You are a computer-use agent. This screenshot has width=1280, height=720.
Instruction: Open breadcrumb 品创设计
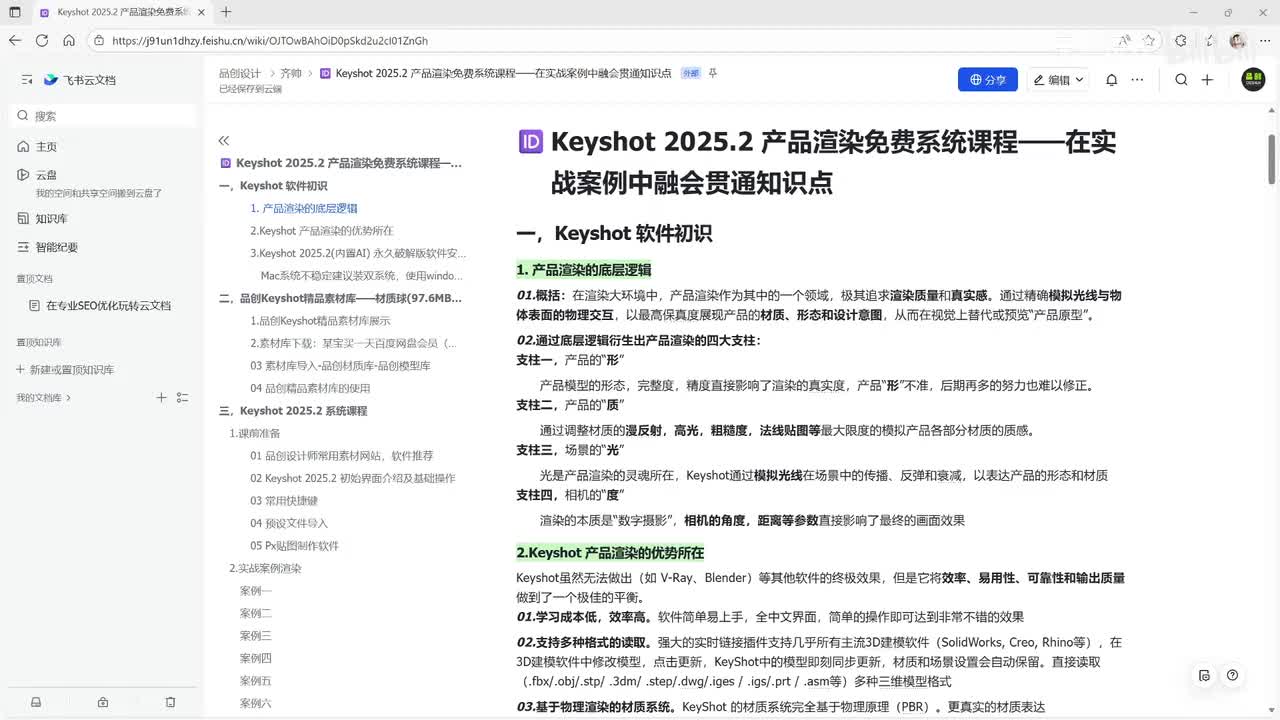tap(240, 74)
